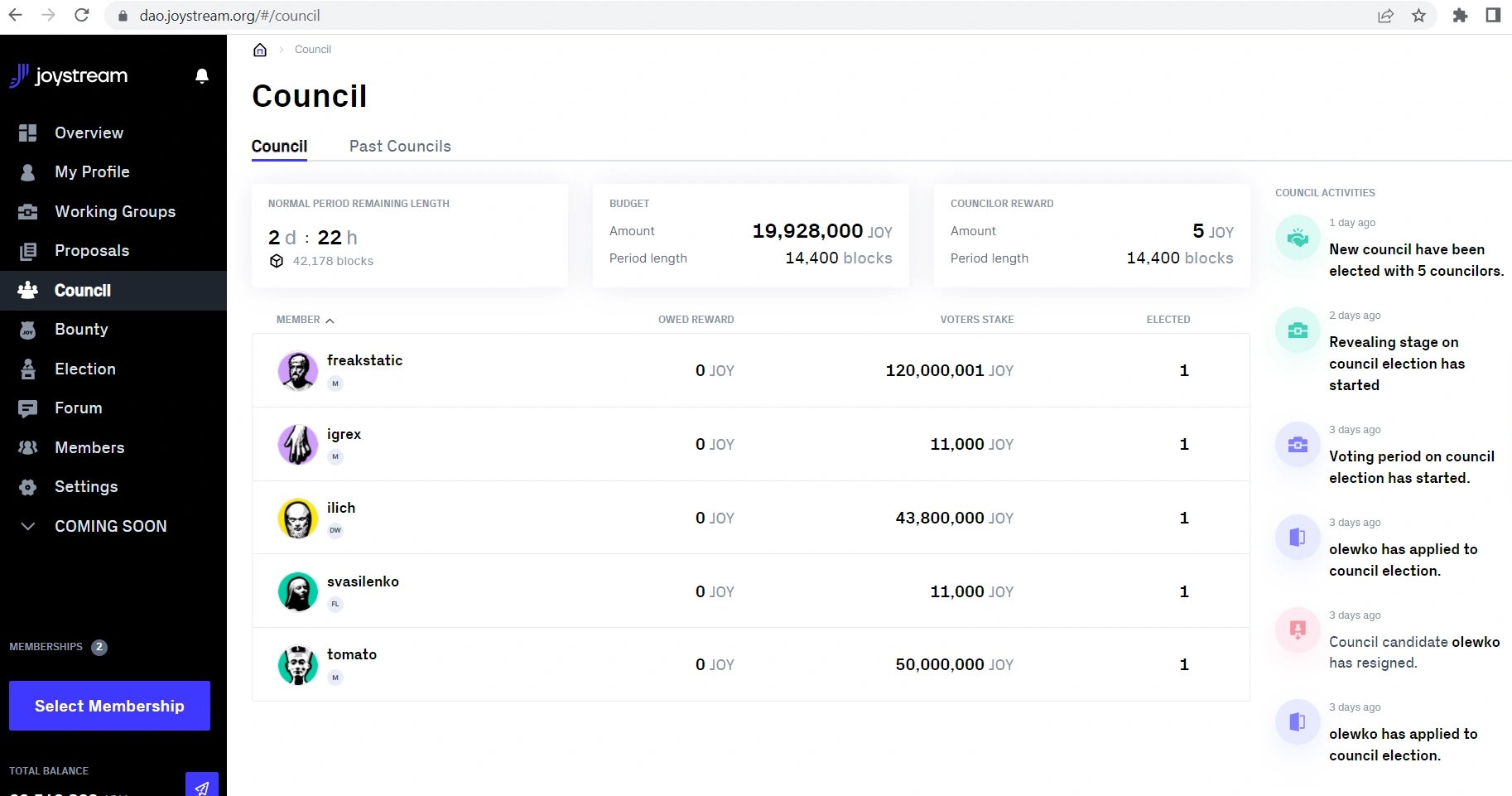Click the home breadcrumb icon
This screenshot has height=796, width=1512.
(x=260, y=50)
